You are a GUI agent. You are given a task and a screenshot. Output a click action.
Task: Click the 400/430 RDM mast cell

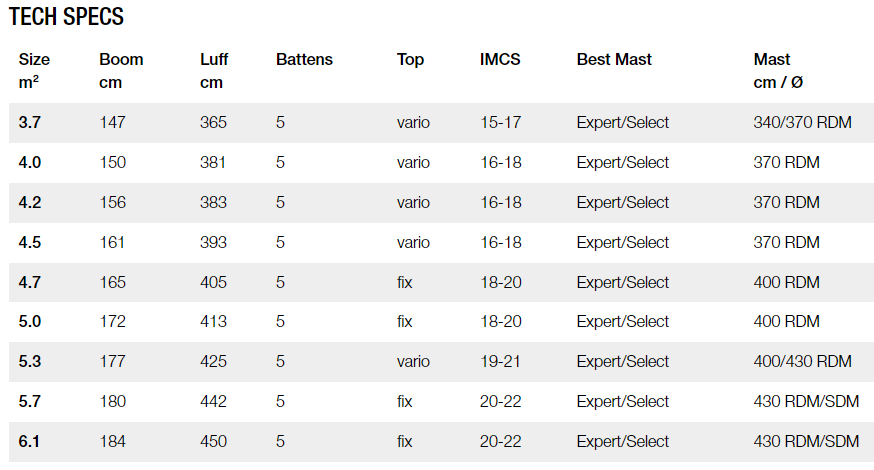(x=802, y=361)
